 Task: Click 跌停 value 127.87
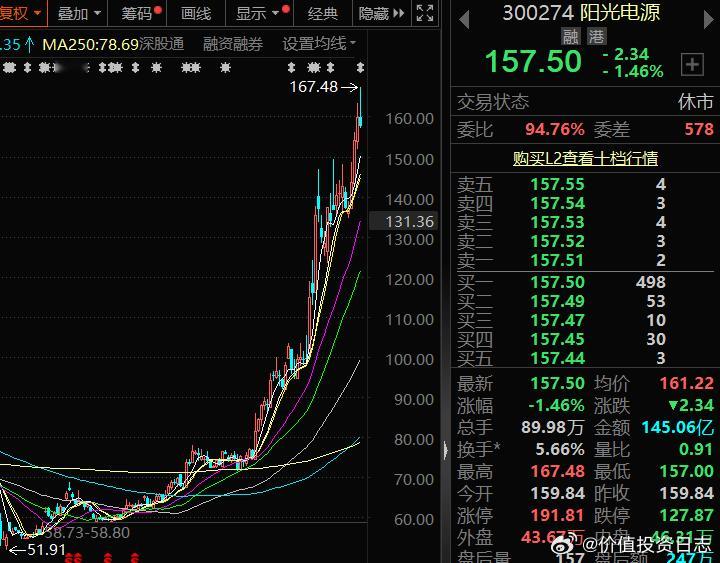pyautogui.click(x=686, y=515)
